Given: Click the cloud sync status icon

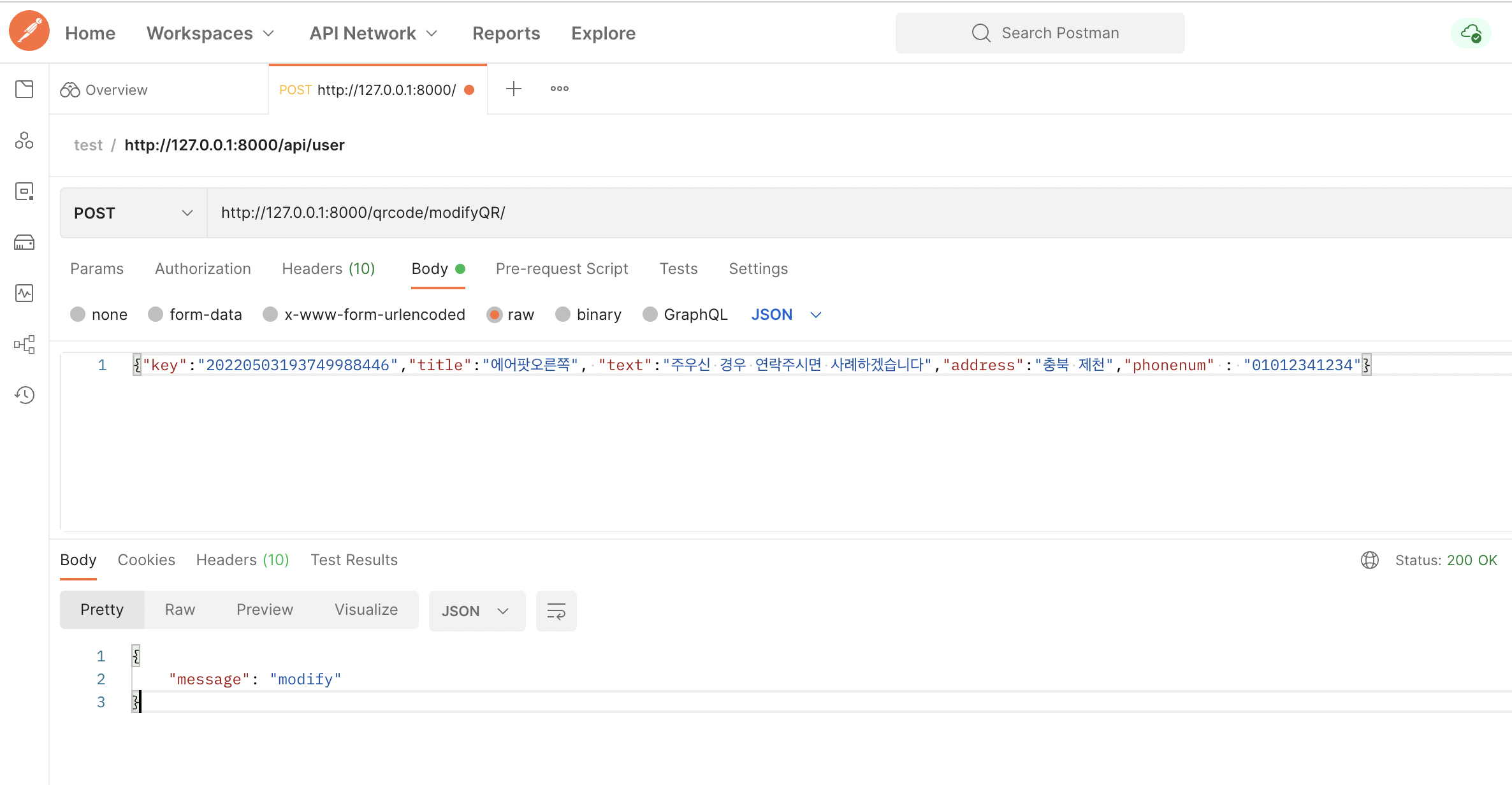Looking at the screenshot, I should click(1471, 33).
